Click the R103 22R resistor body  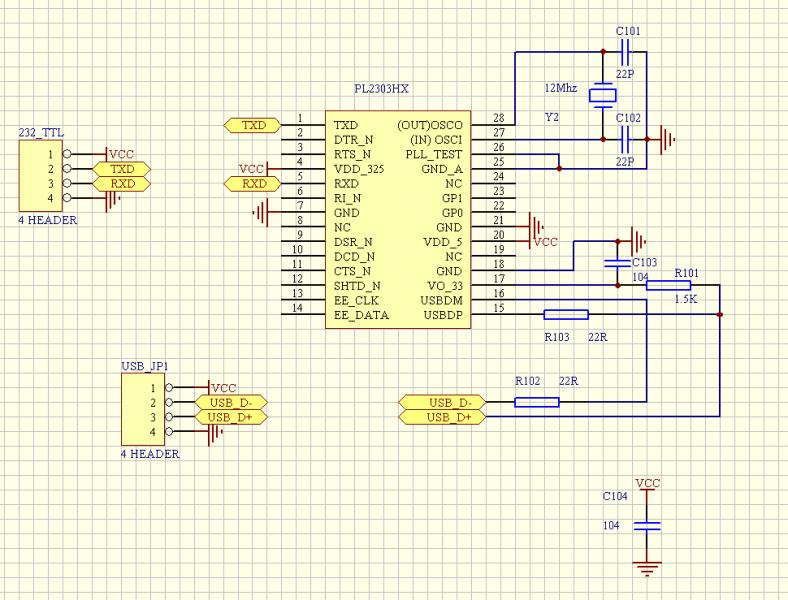565,315
